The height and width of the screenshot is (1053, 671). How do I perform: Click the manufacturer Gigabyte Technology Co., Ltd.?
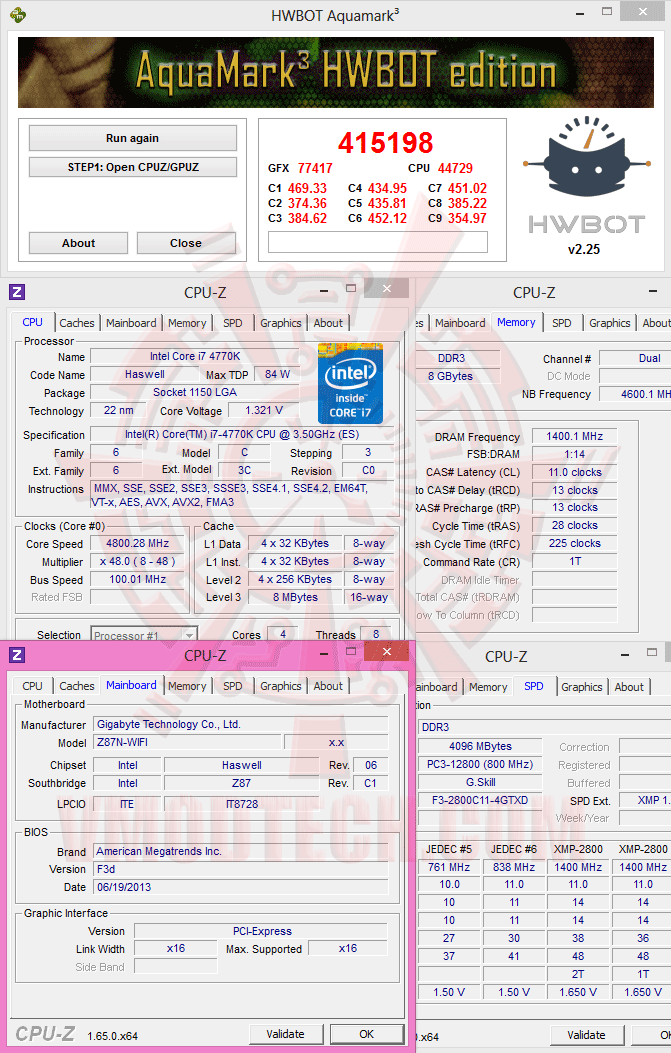[x=240, y=724]
